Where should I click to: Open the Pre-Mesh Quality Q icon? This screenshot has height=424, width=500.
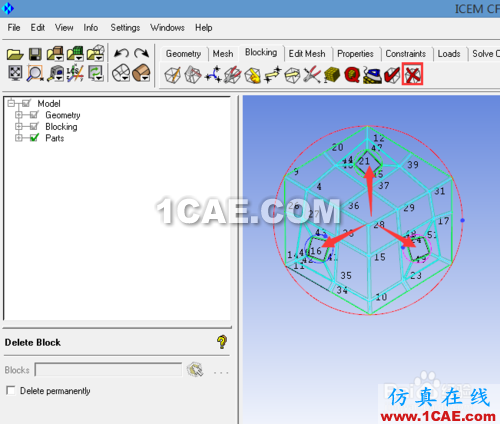pos(352,74)
